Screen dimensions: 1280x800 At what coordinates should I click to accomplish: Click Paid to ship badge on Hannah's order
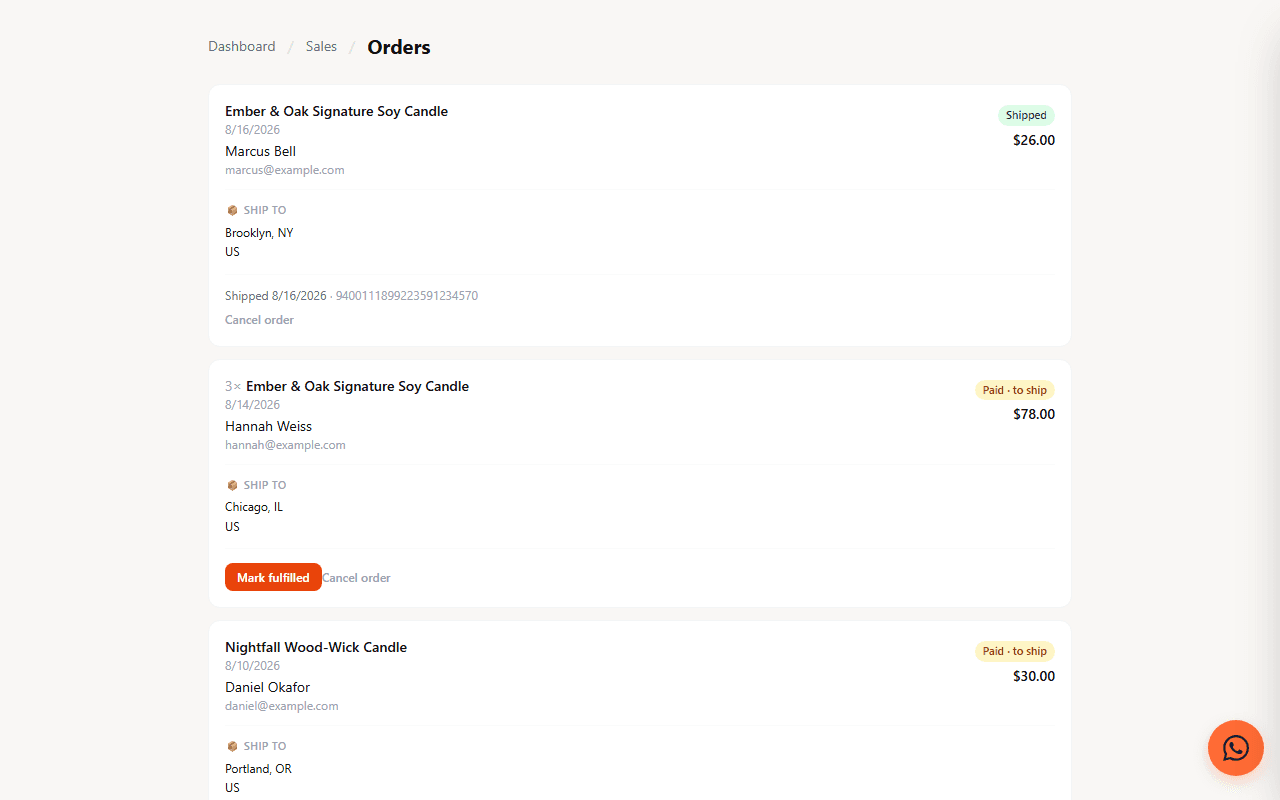1015,390
